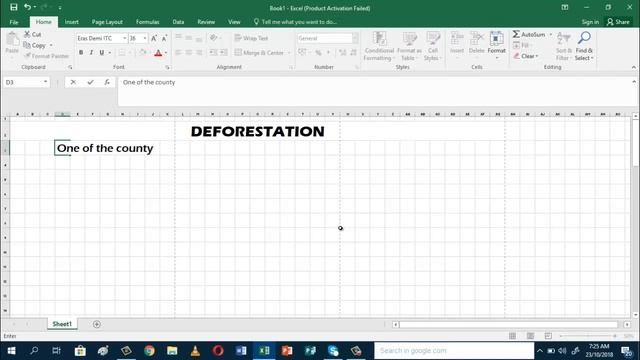Activate the Format Painter tool
Screen dimensions: 640x360
46,56
